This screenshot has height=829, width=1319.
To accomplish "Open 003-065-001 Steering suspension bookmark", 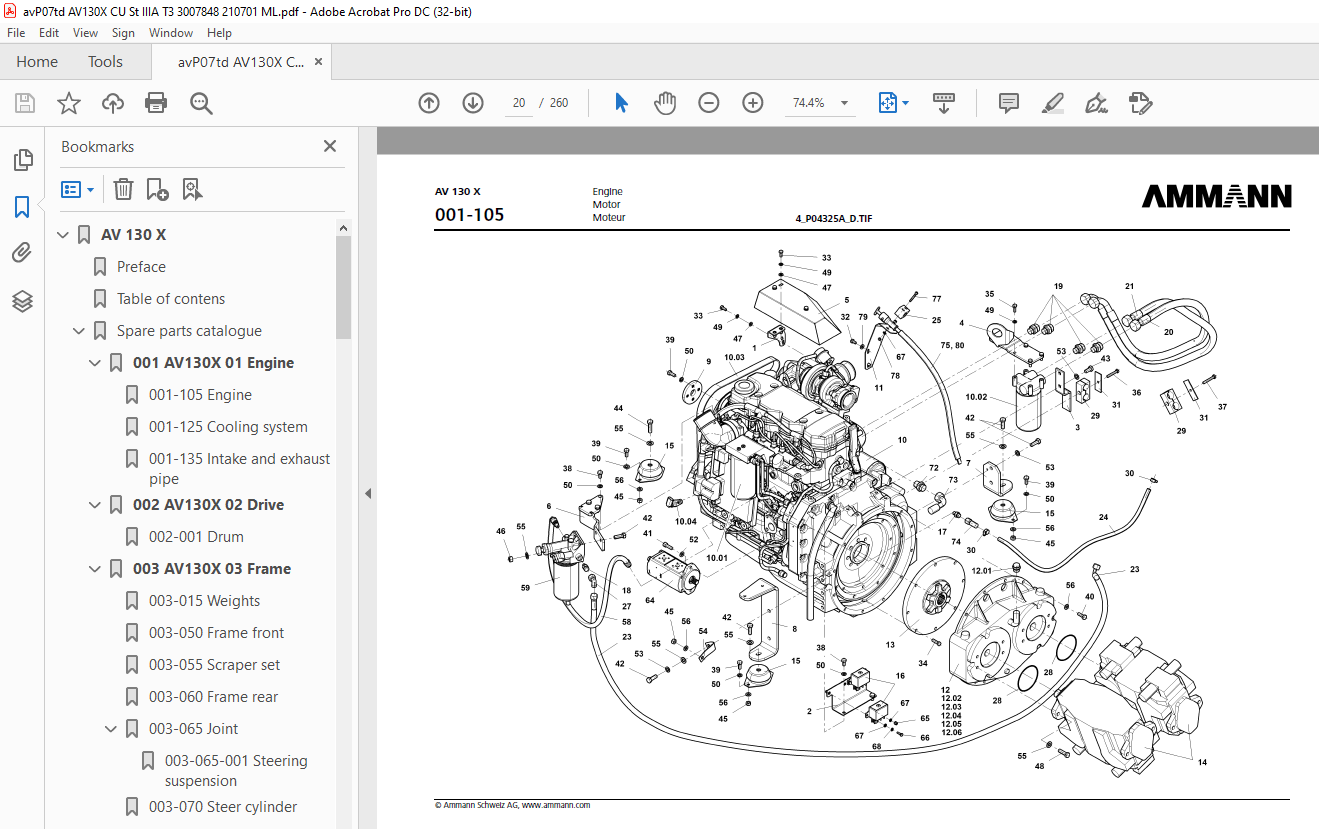I will pos(236,770).
